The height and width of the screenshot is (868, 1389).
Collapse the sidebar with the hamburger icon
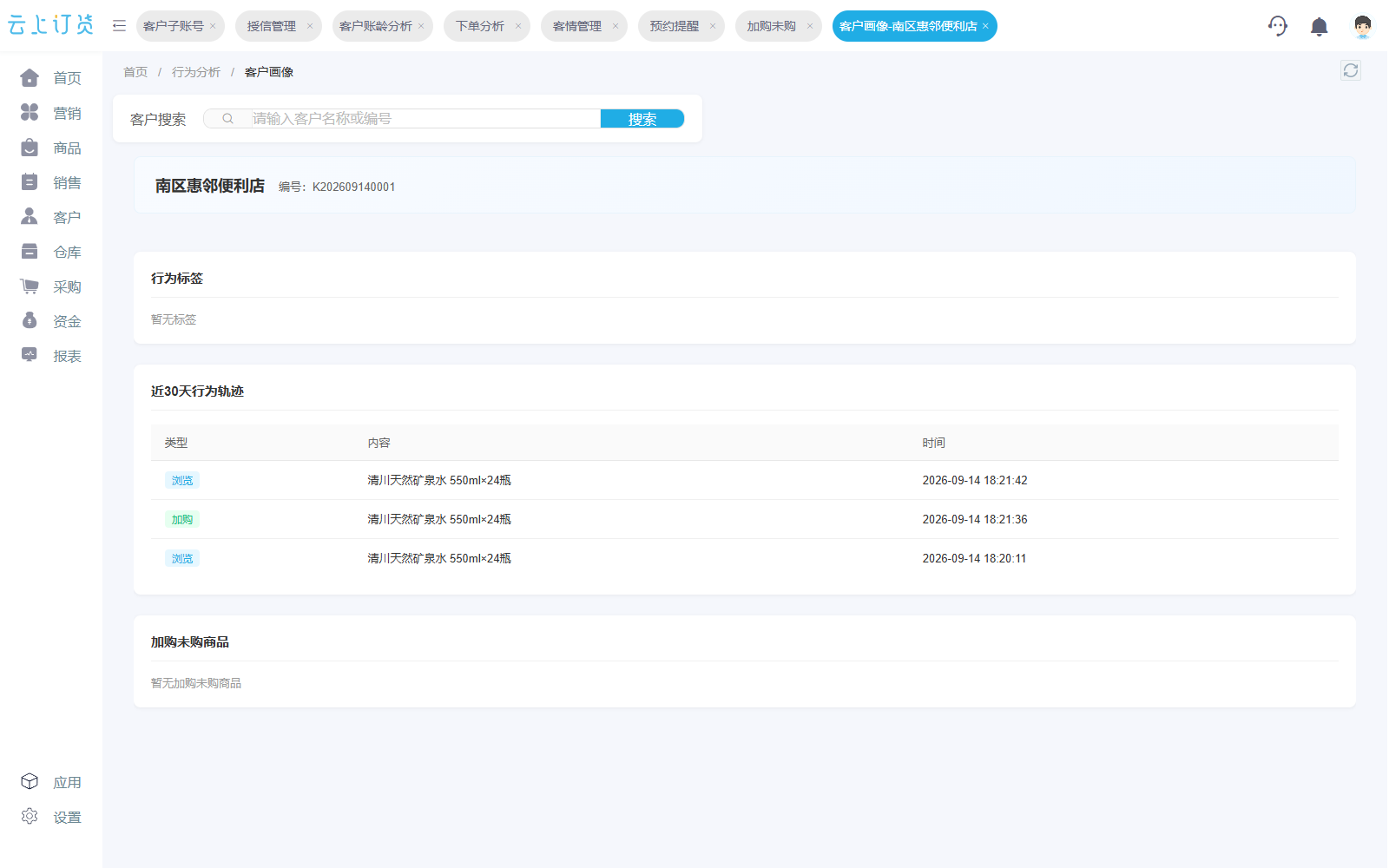(x=120, y=26)
